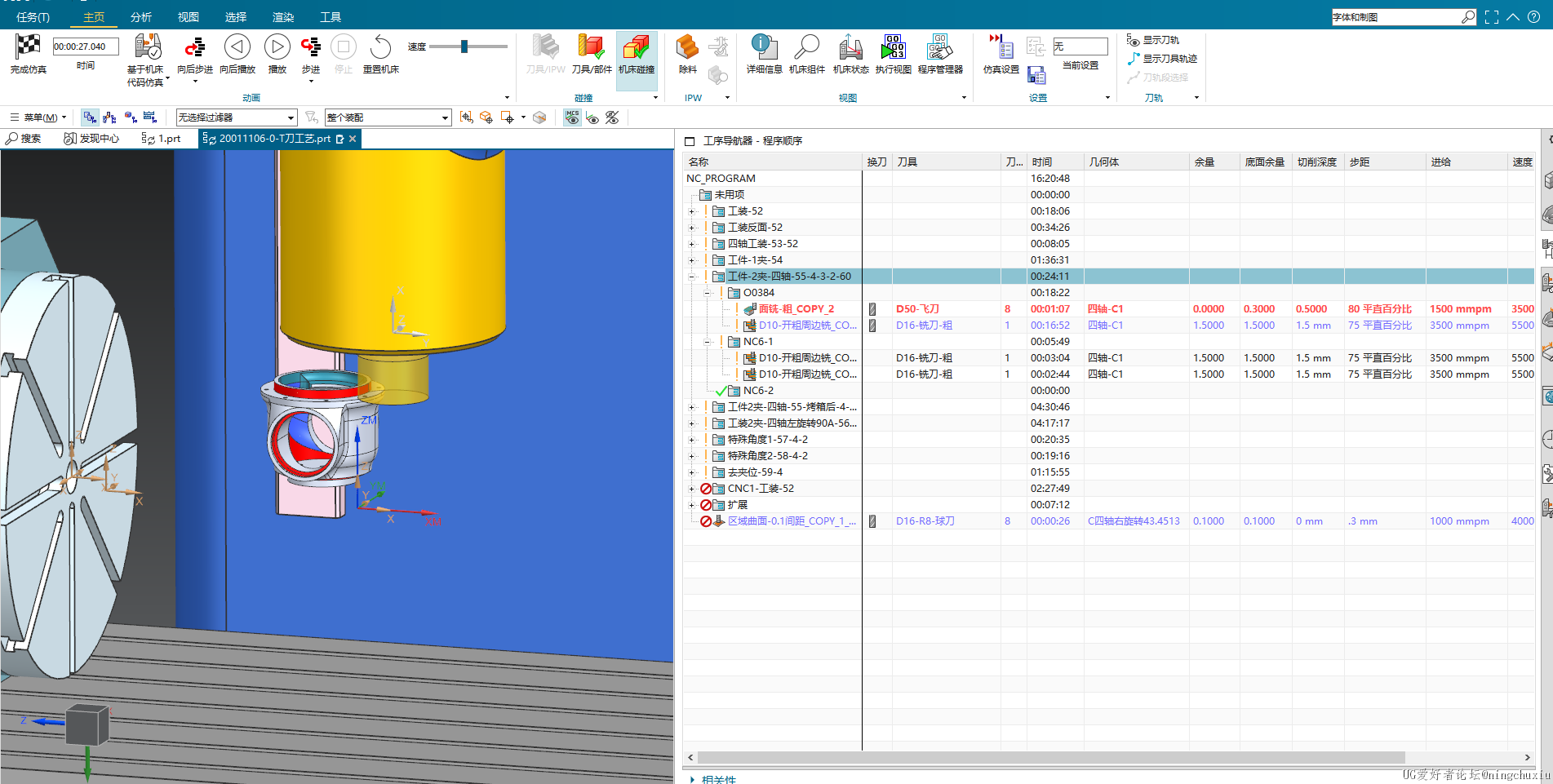Screen dimensions: 1553x784
Task: Click the horizontal scrollbar in navigator
Action: pos(1049,757)
